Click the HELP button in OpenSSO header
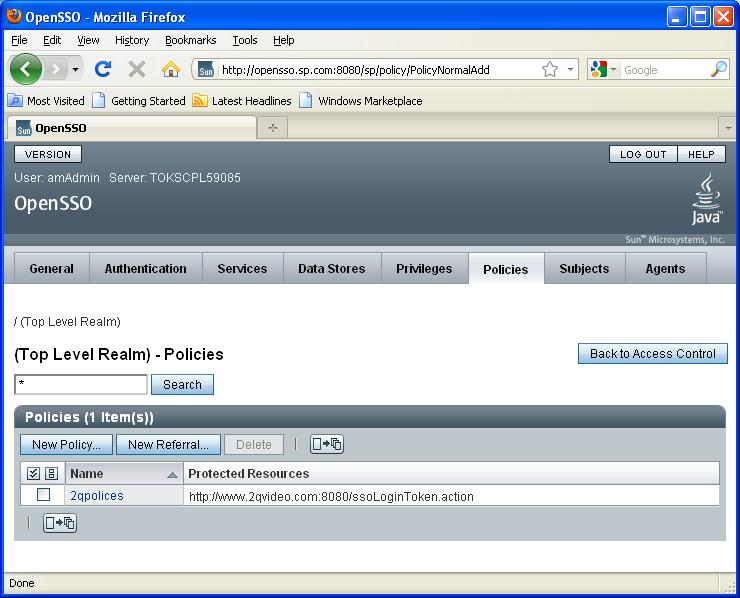 coord(701,154)
